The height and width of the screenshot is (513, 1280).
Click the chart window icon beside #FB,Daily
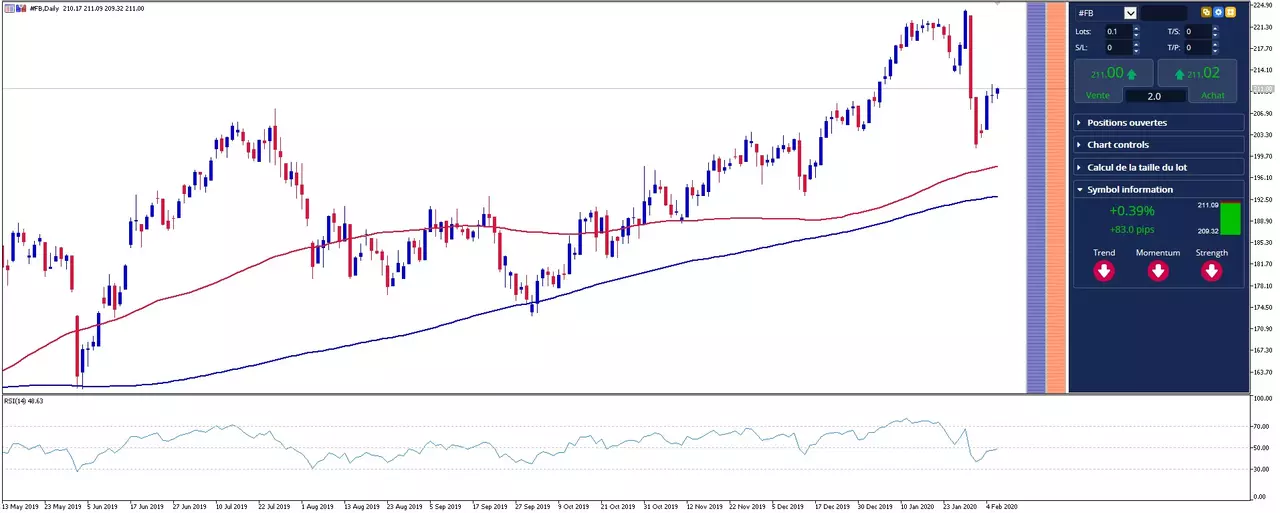click(x=9, y=8)
